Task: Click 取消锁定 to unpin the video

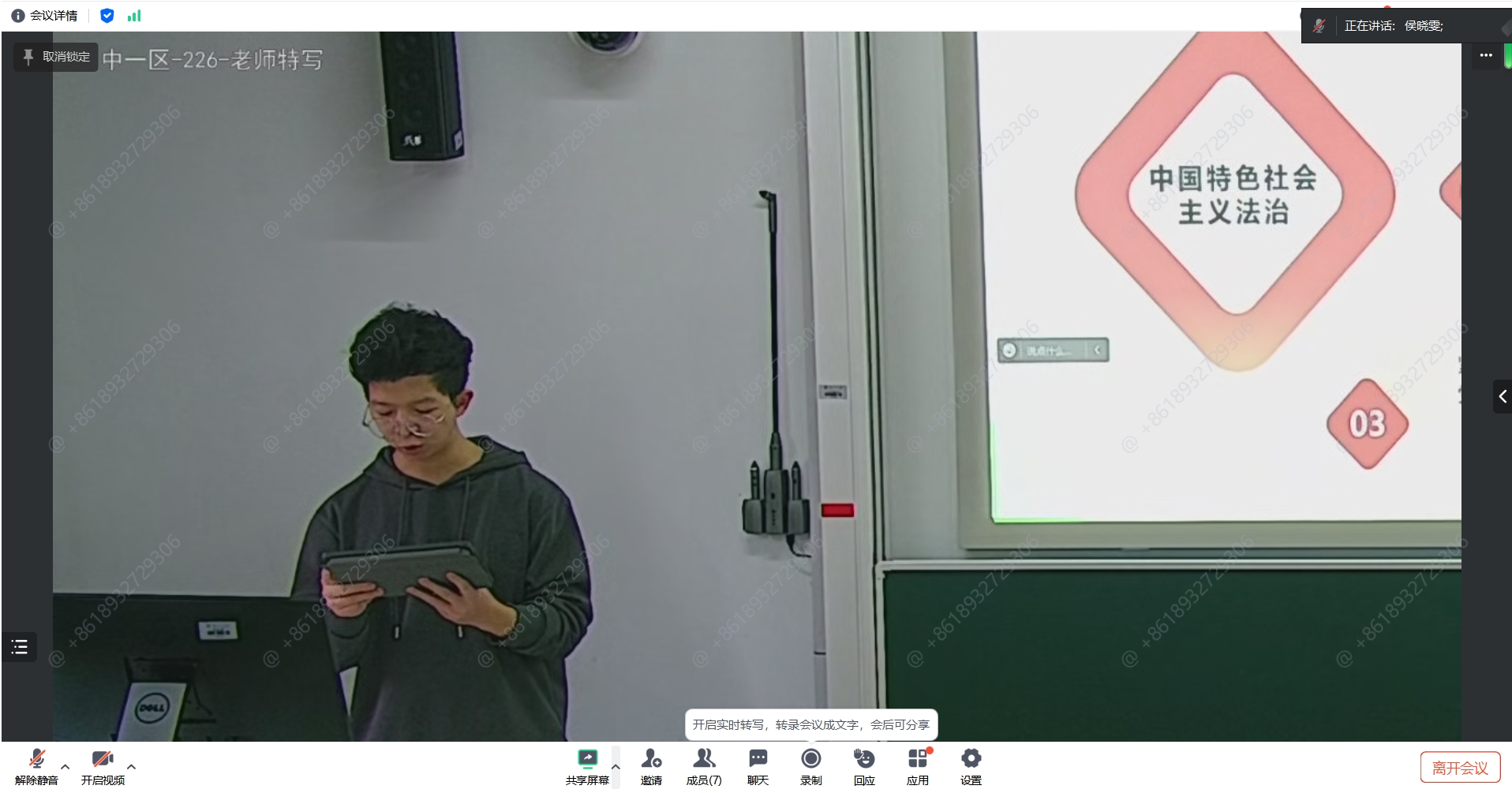Action: (x=56, y=57)
